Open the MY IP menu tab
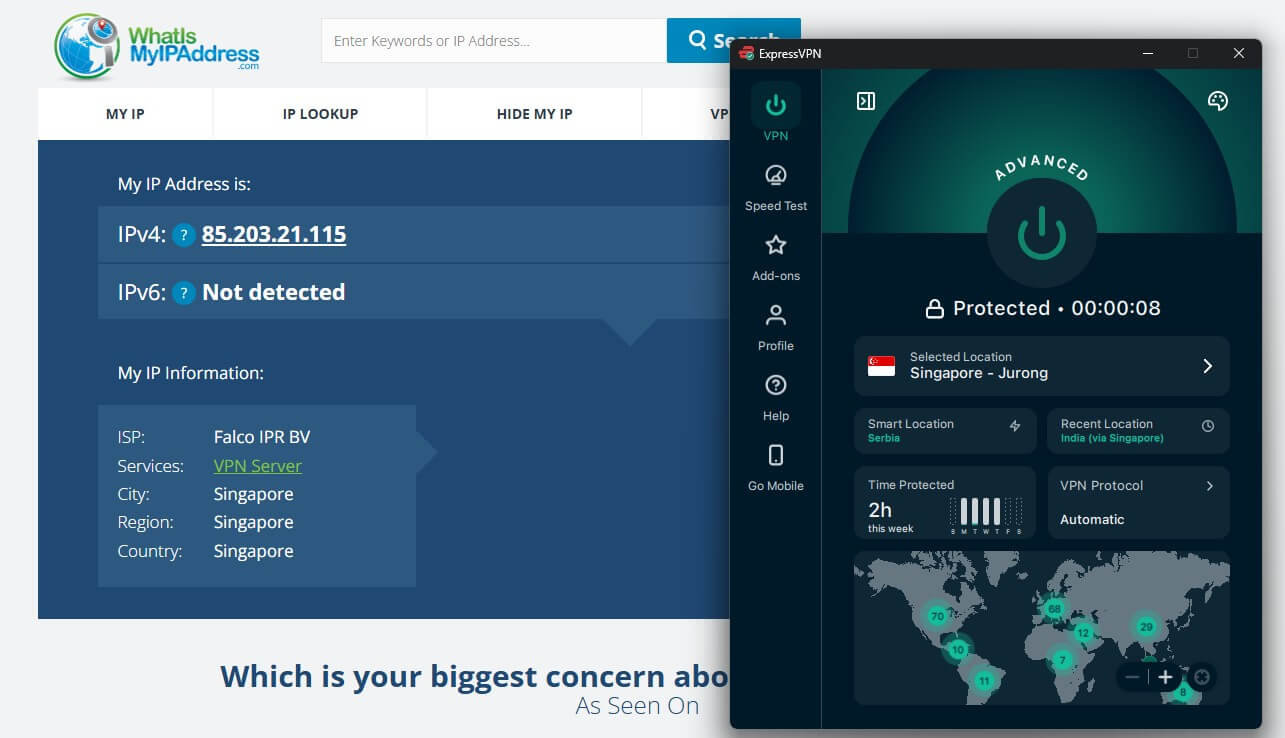The height and width of the screenshot is (738, 1285). pyautogui.click(x=125, y=114)
